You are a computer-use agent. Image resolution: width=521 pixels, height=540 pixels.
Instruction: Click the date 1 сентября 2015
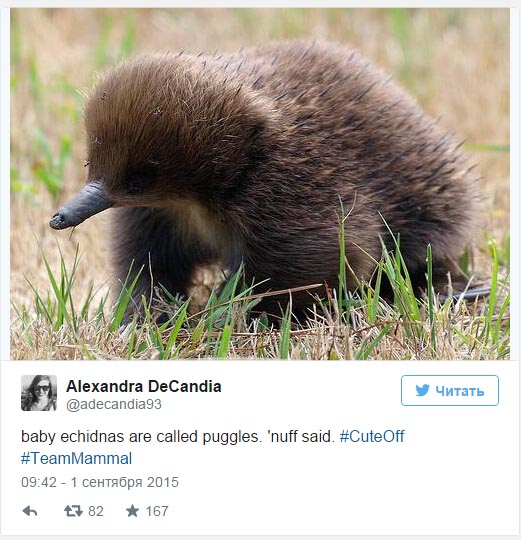125,482
